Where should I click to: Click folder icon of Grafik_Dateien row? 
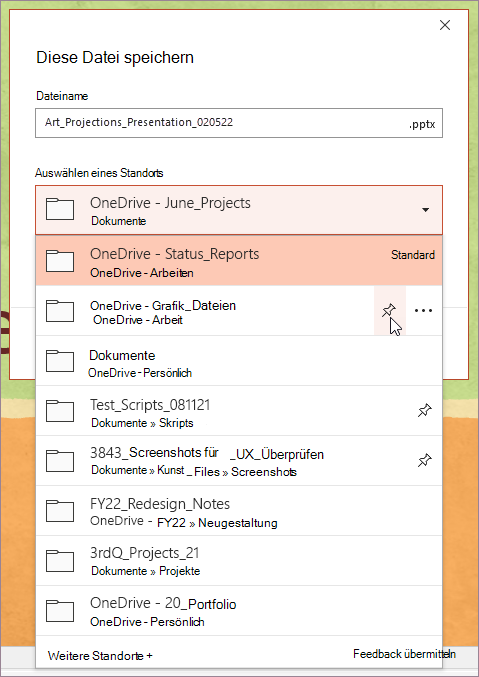point(60,311)
